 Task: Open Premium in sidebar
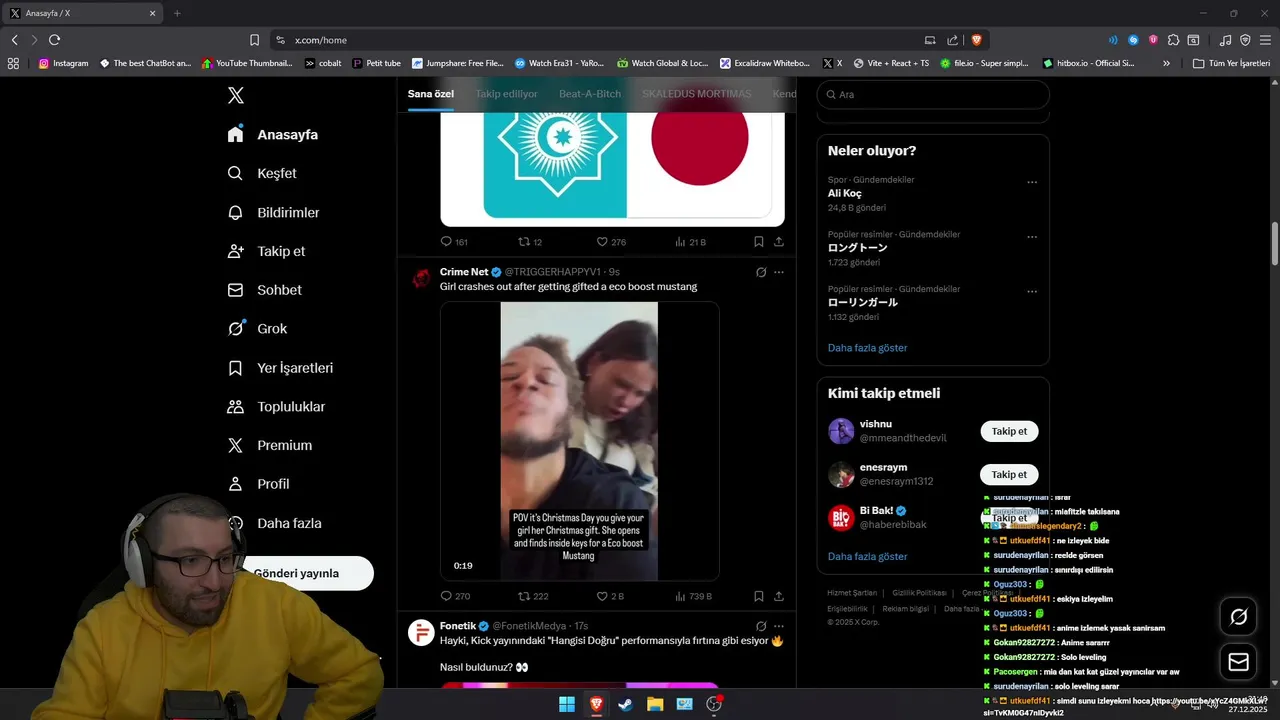(270, 445)
